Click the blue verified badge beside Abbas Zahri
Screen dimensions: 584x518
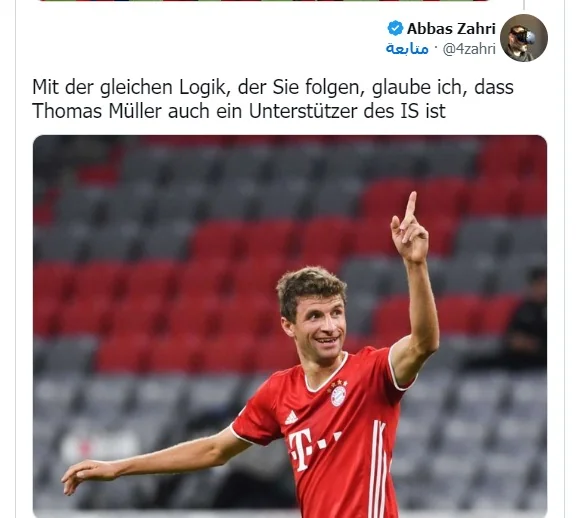tap(395, 29)
